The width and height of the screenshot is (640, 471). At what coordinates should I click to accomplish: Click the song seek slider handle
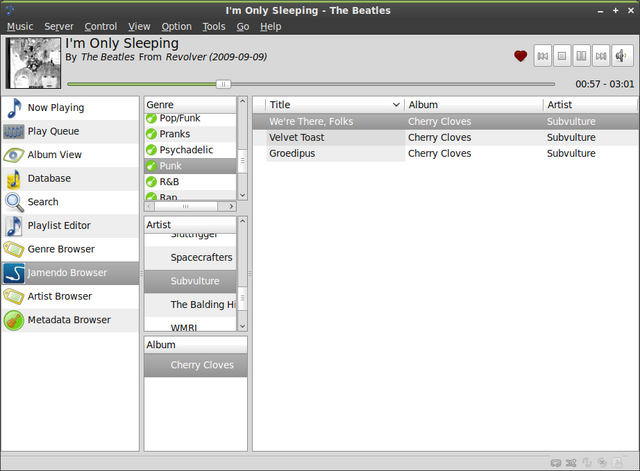[x=223, y=84]
